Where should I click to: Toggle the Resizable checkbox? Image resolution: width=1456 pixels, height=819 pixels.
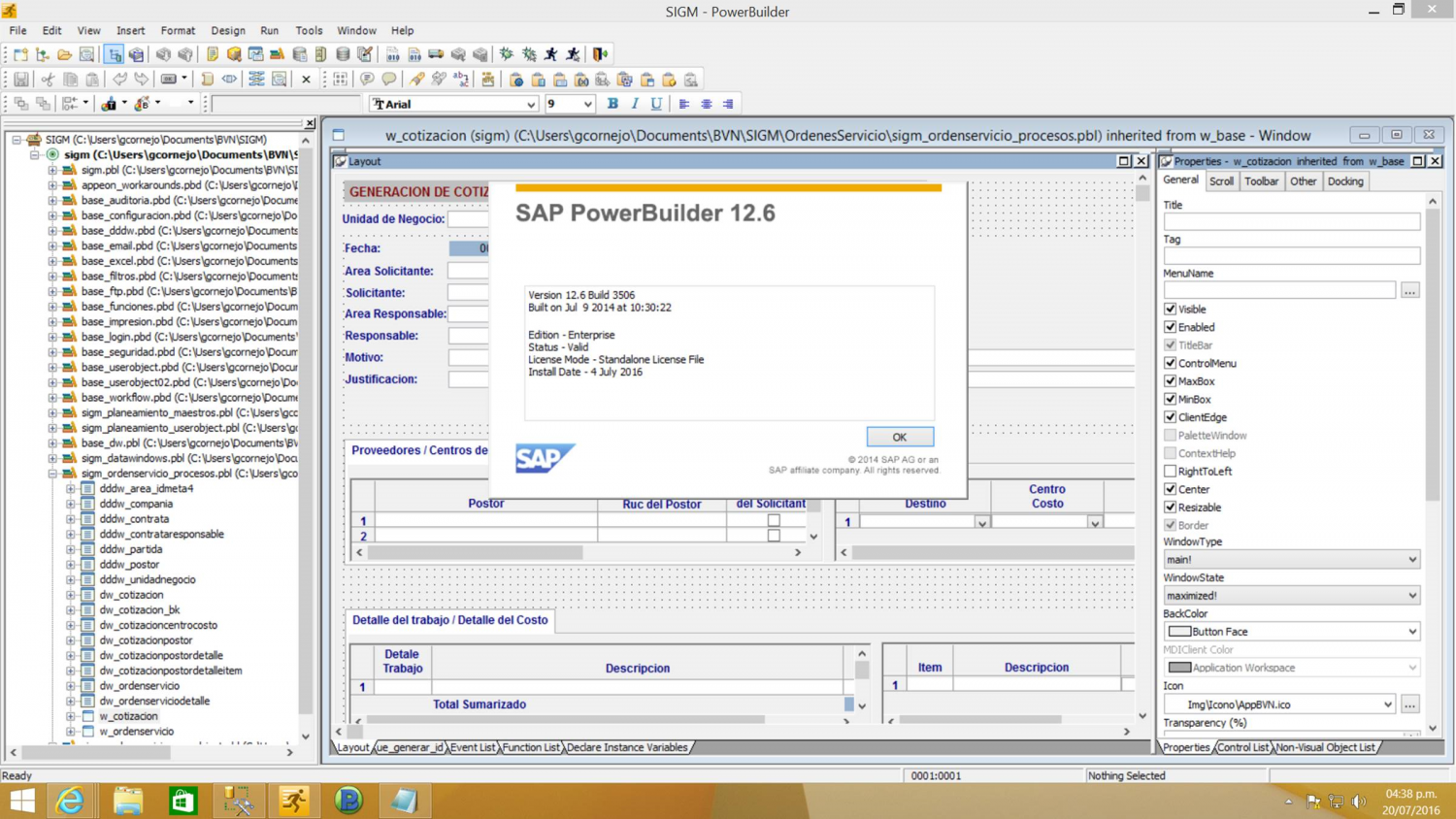1170,508
